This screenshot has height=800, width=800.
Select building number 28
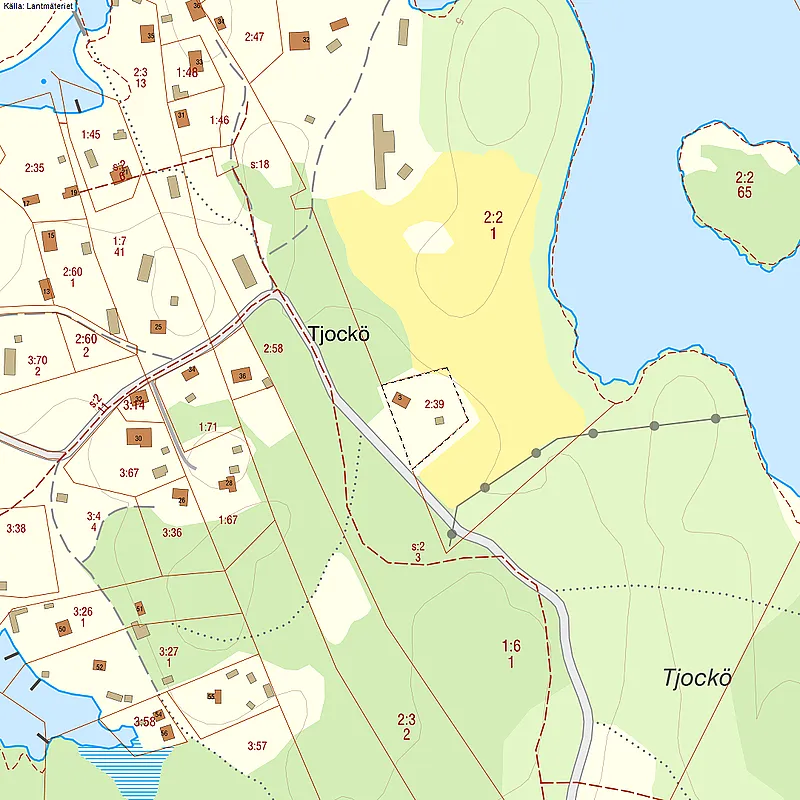228,484
